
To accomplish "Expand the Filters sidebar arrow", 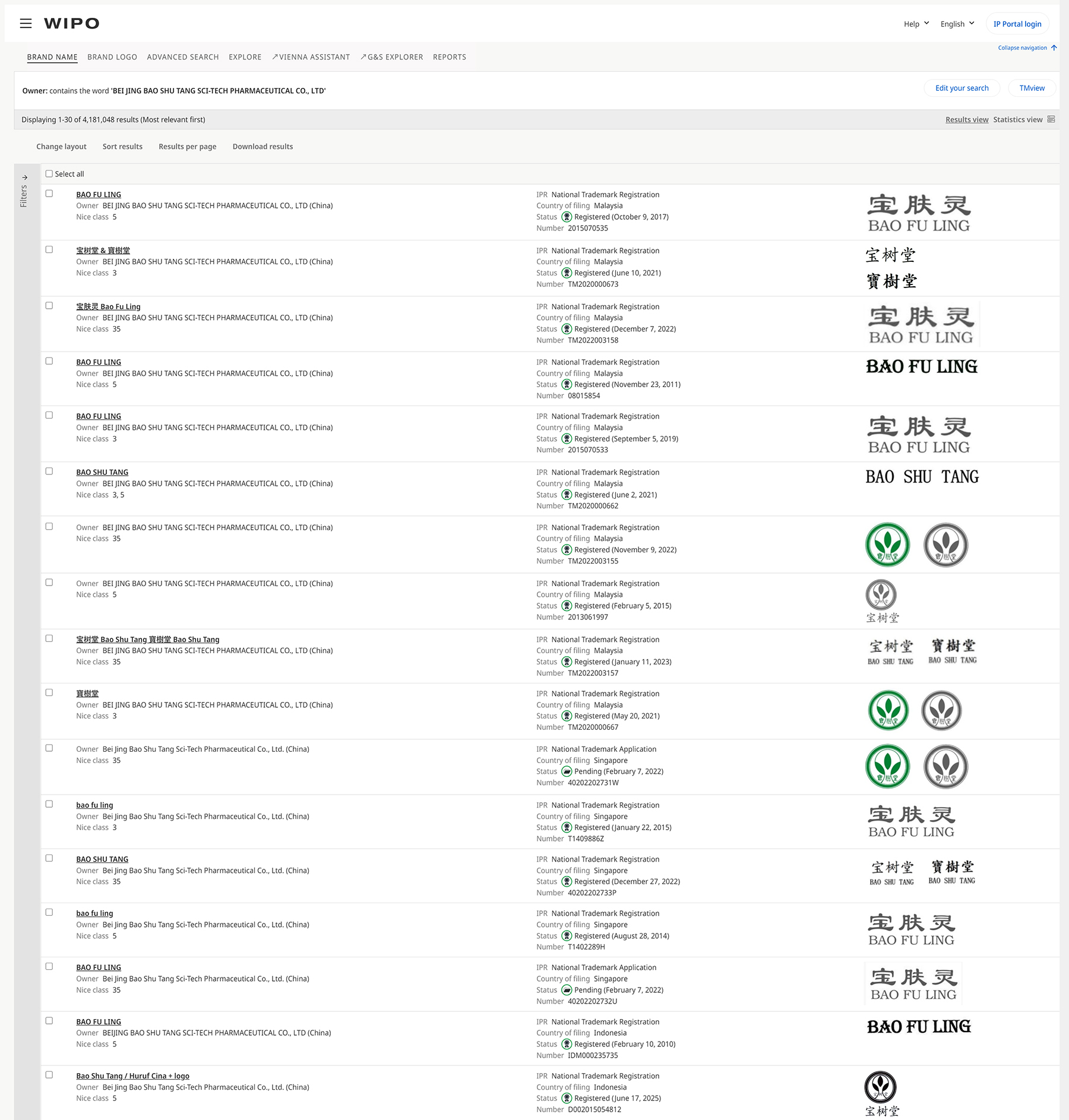I will tap(24, 178).
